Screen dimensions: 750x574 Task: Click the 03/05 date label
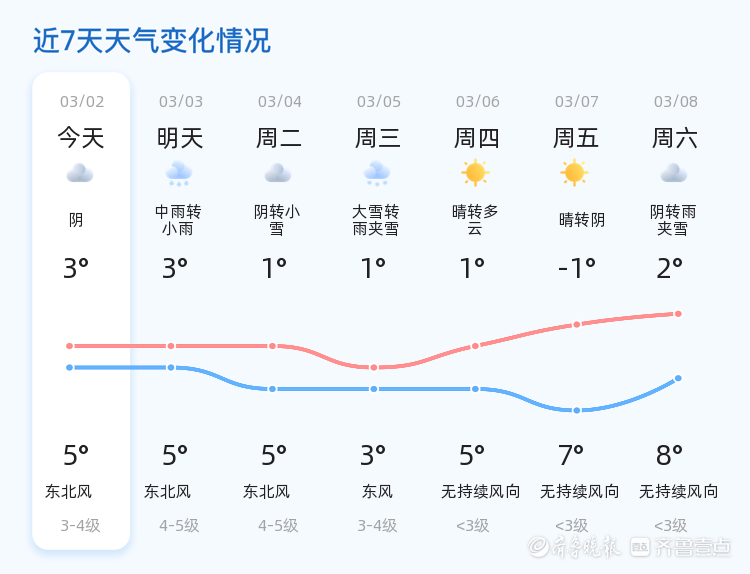(378, 101)
